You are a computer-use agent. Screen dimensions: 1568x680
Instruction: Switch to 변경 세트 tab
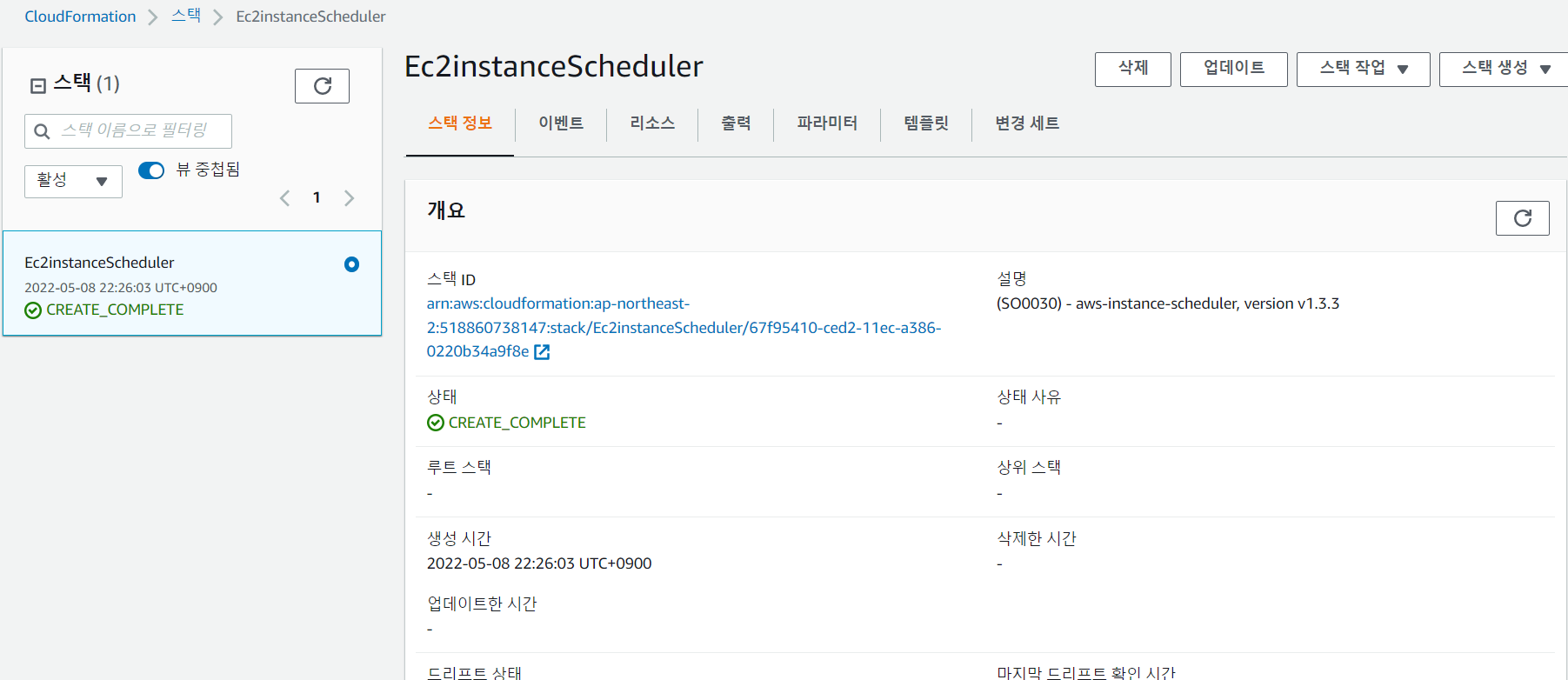[1027, 123]
